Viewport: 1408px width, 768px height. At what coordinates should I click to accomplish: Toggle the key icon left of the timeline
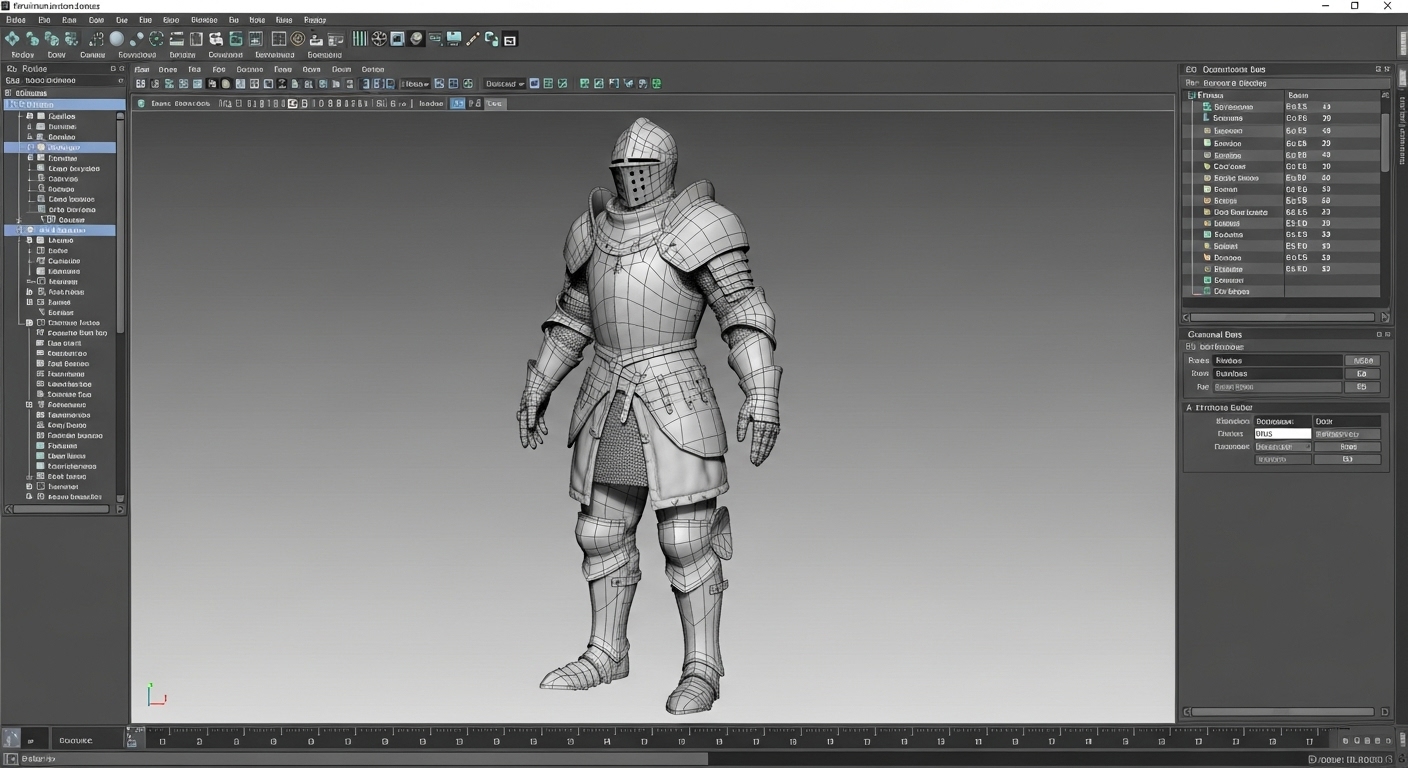click(x=131, y=740)
